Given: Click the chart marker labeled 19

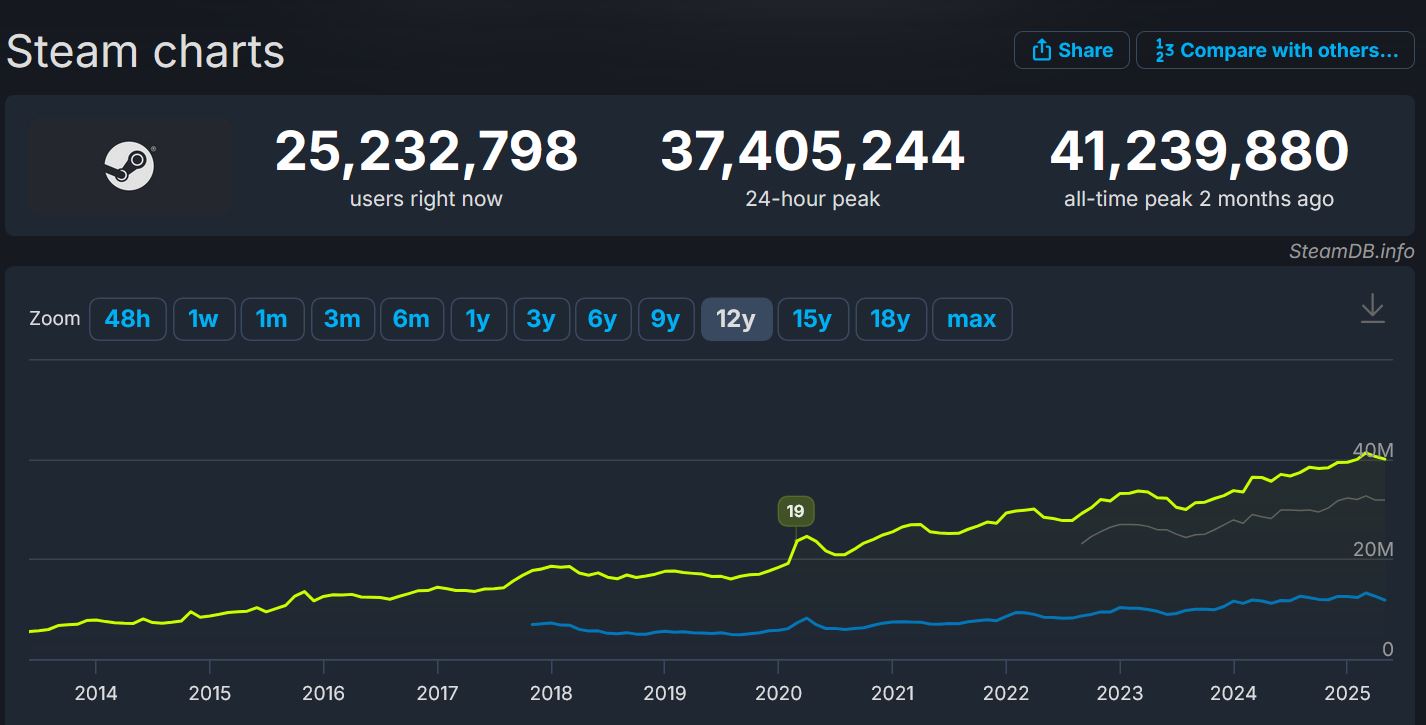Looking at the screenshot, I should tap(795, 511).
